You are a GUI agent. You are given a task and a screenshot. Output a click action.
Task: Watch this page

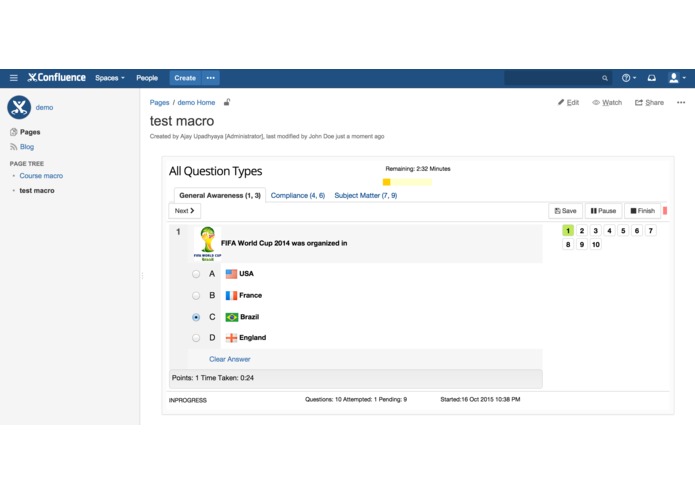click(x=607, y=102)
